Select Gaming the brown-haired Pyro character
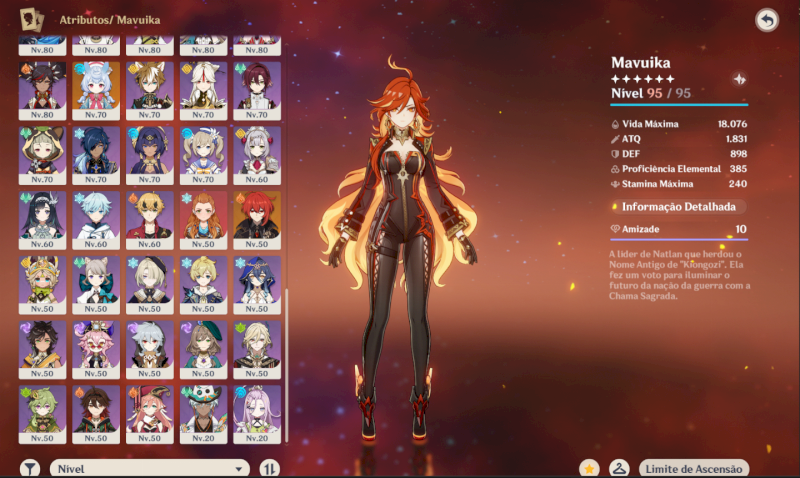The image size is (800, 478). (x=96, y=415)
